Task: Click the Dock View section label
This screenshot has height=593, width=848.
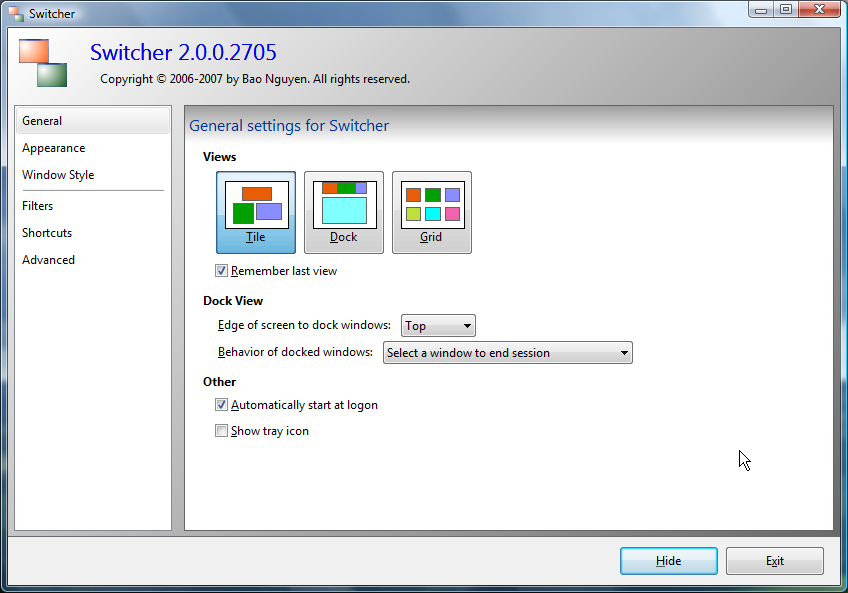Action: [233, 301]
